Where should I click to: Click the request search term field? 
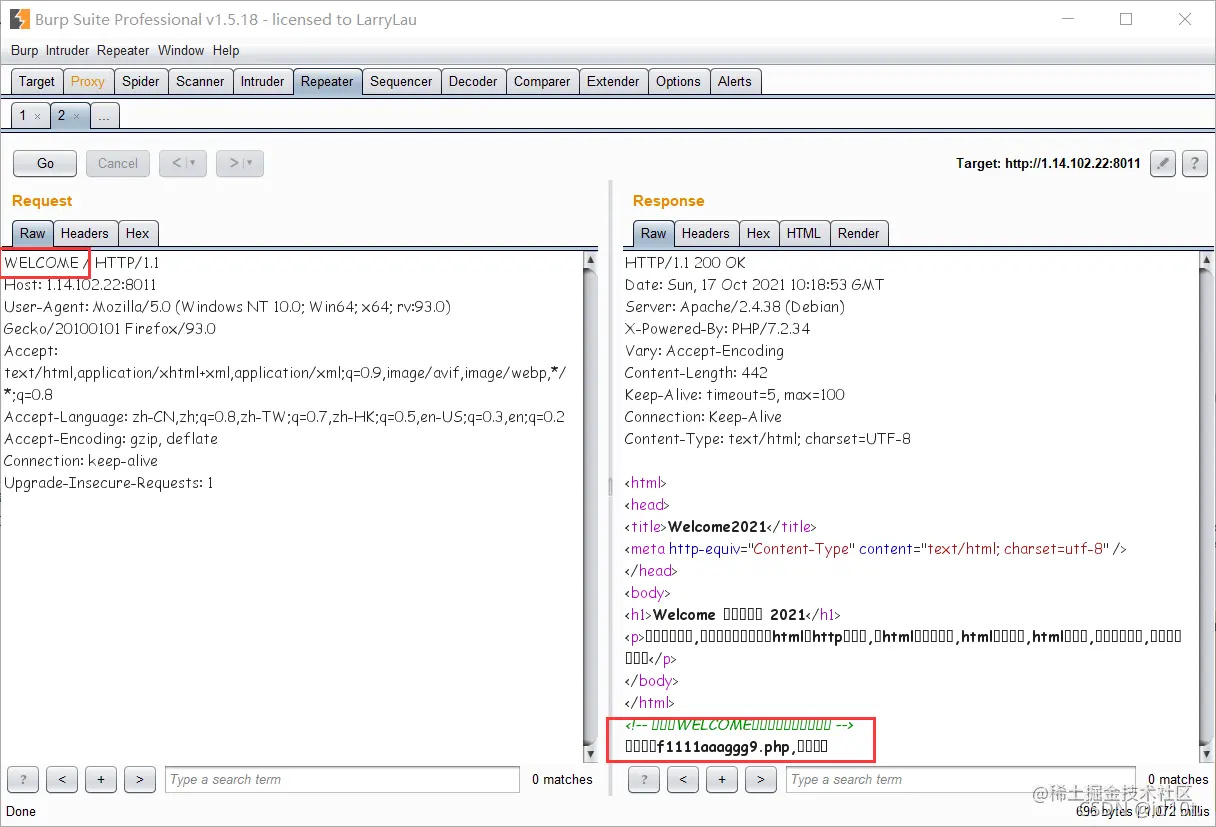tap(342, 779)
